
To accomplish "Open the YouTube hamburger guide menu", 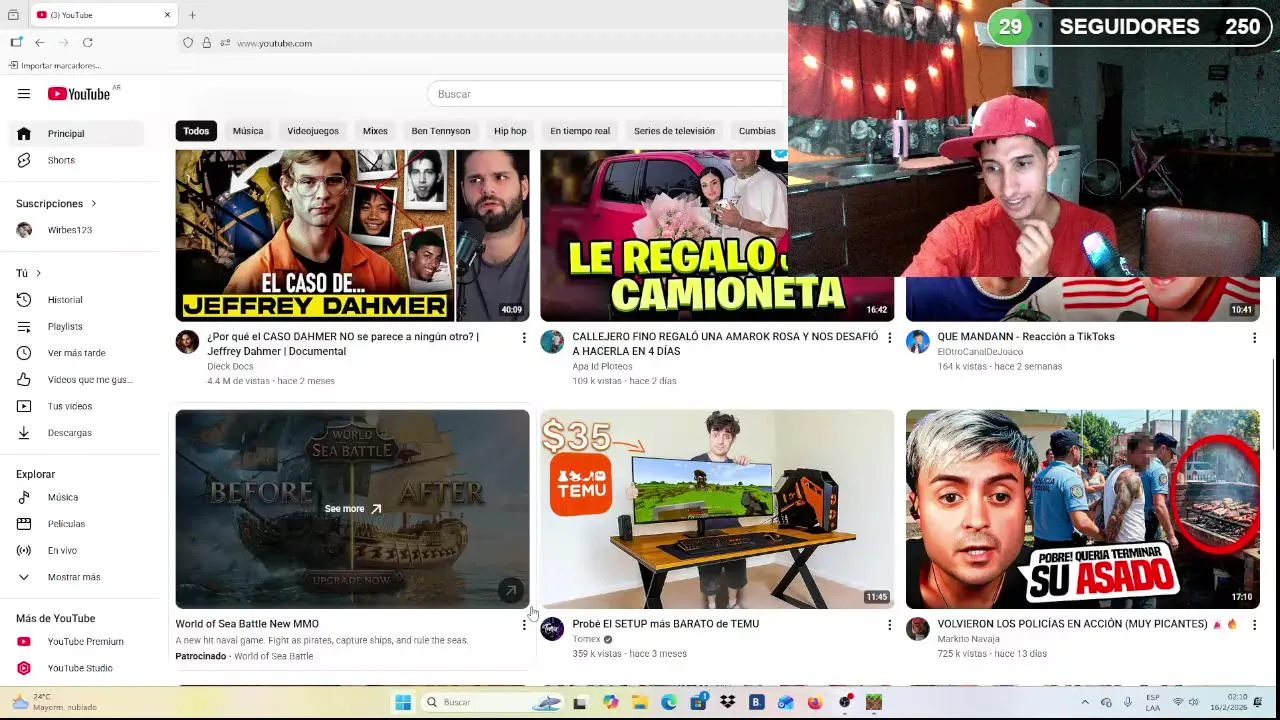I will pyautogui.click(x=24, y=94).
